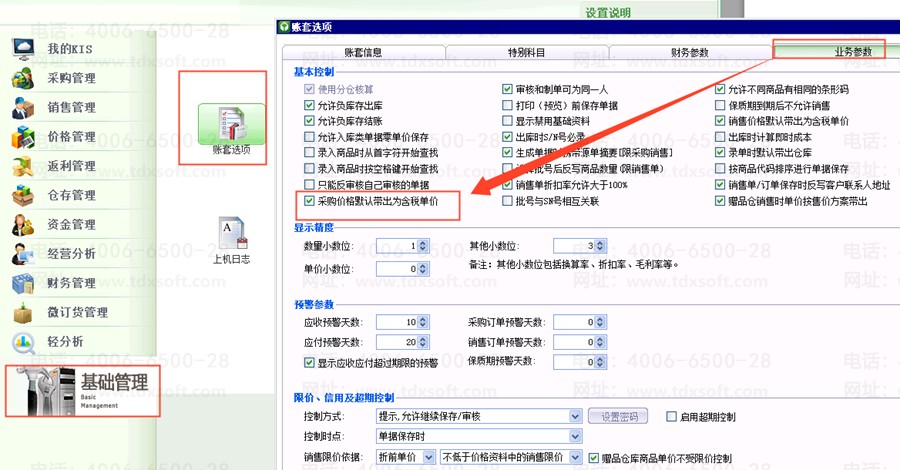Click the 设置密码 button
Viewport: 900px width, 470px height.
[618, 416]
